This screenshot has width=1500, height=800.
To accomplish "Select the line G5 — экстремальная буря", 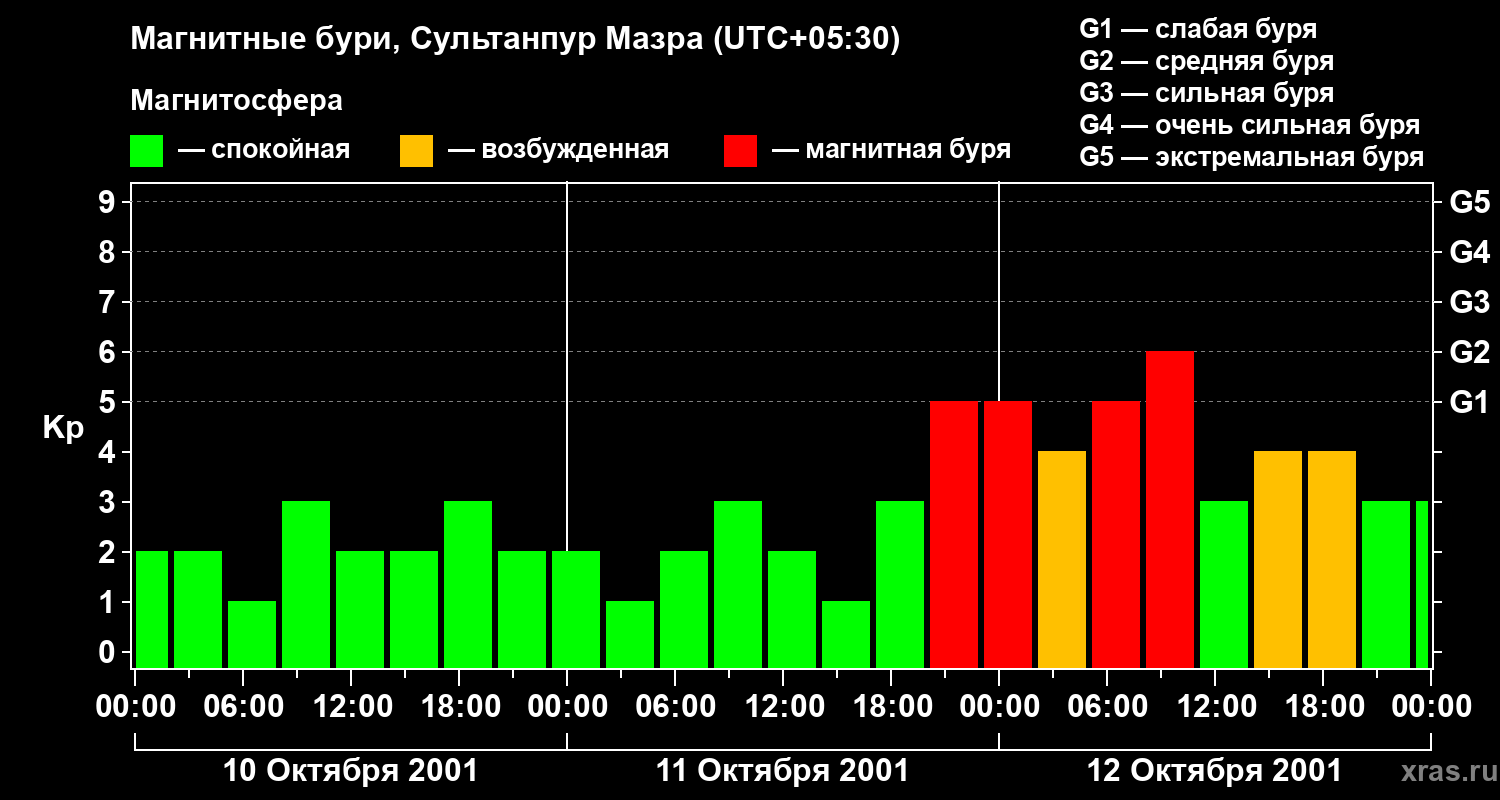I will pos(1252,157).
